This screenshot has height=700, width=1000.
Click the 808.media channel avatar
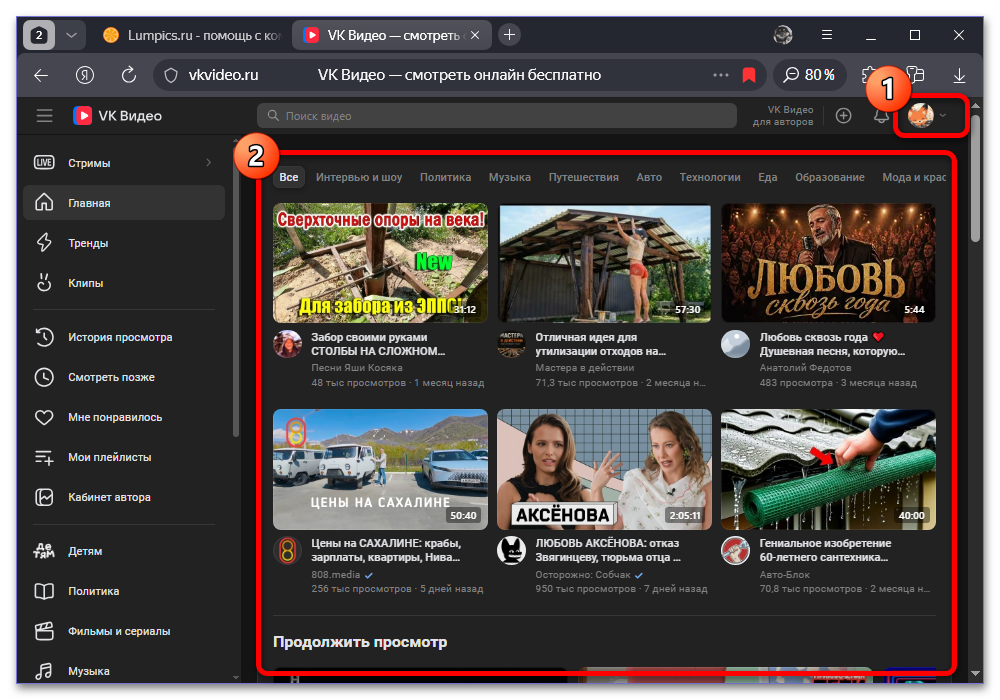pos(288,551)
